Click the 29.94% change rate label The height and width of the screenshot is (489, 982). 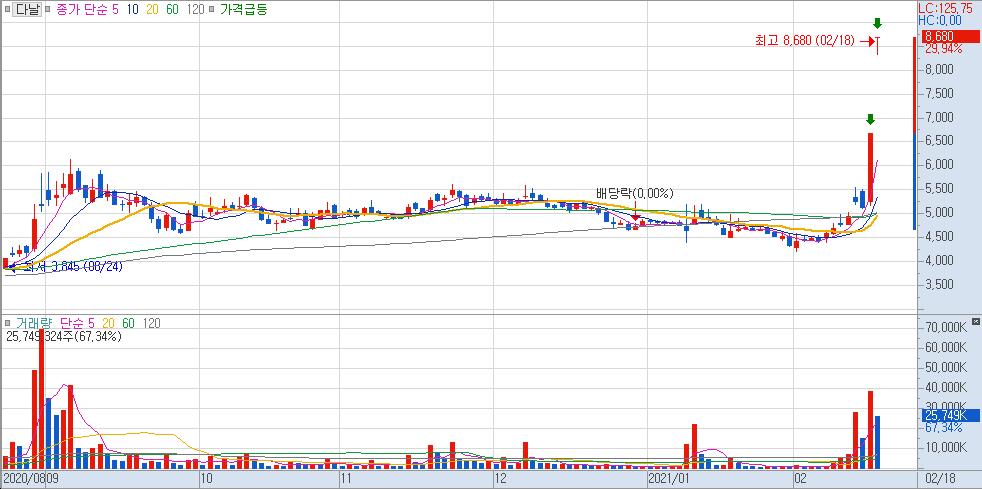[x=943, y=49]
